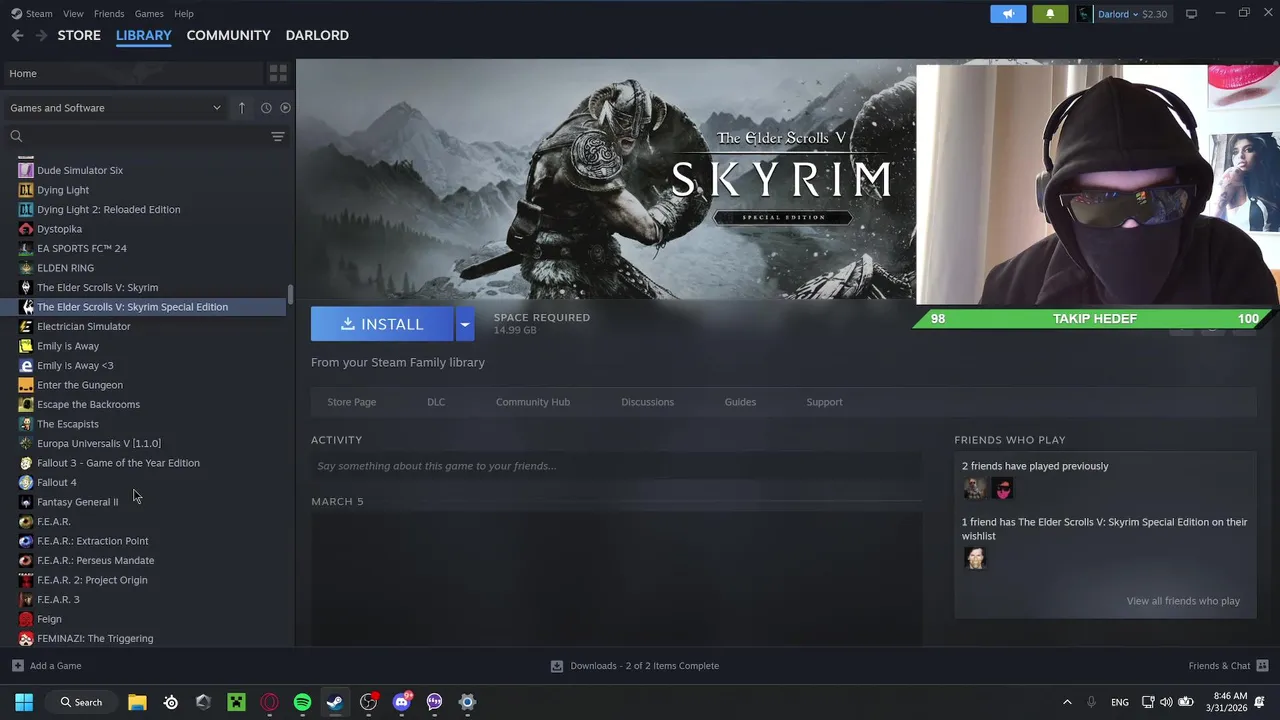Click the Windows Start button

tap(24, 702)
